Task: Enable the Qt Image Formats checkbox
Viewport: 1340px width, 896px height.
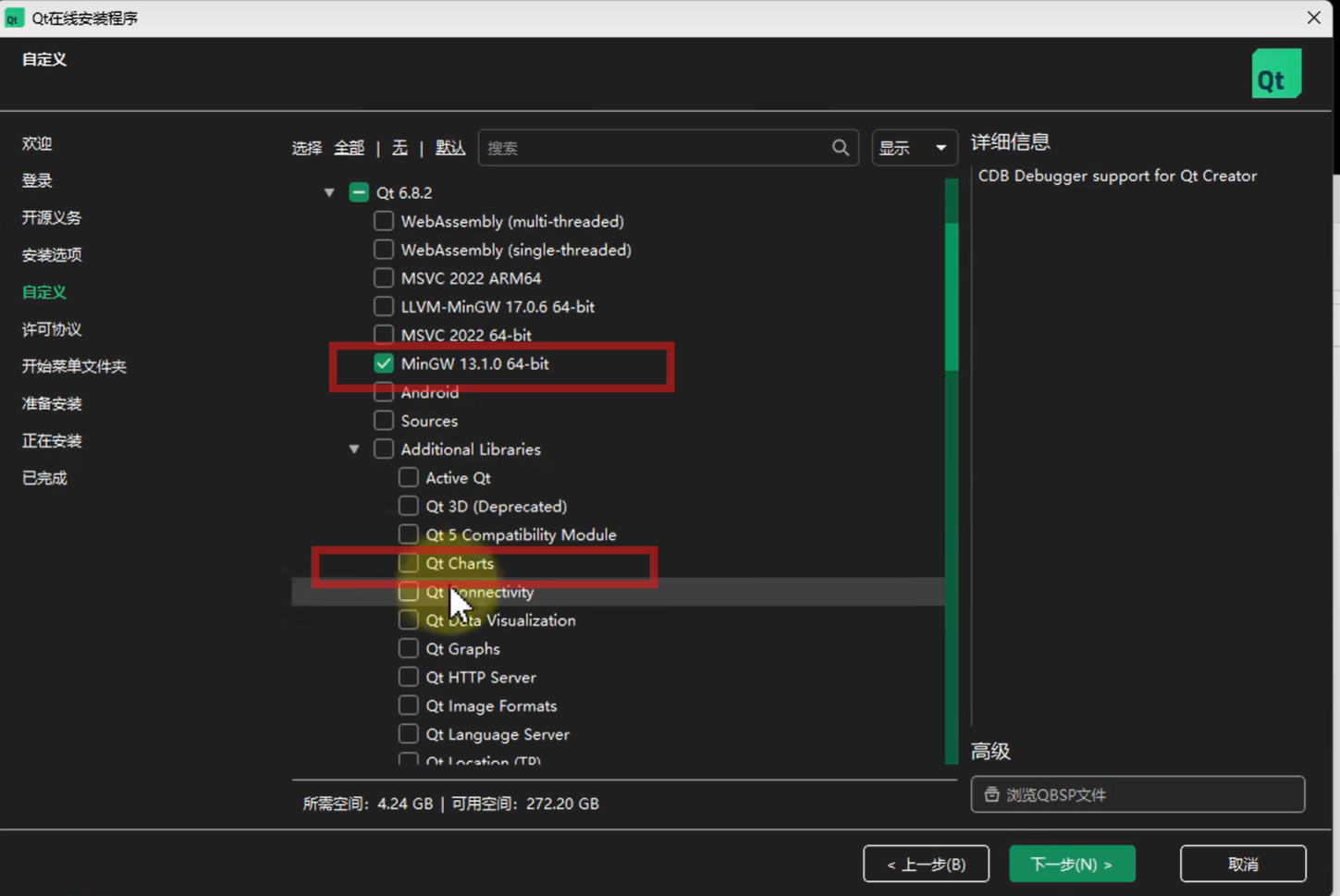Action: (409, 706)
